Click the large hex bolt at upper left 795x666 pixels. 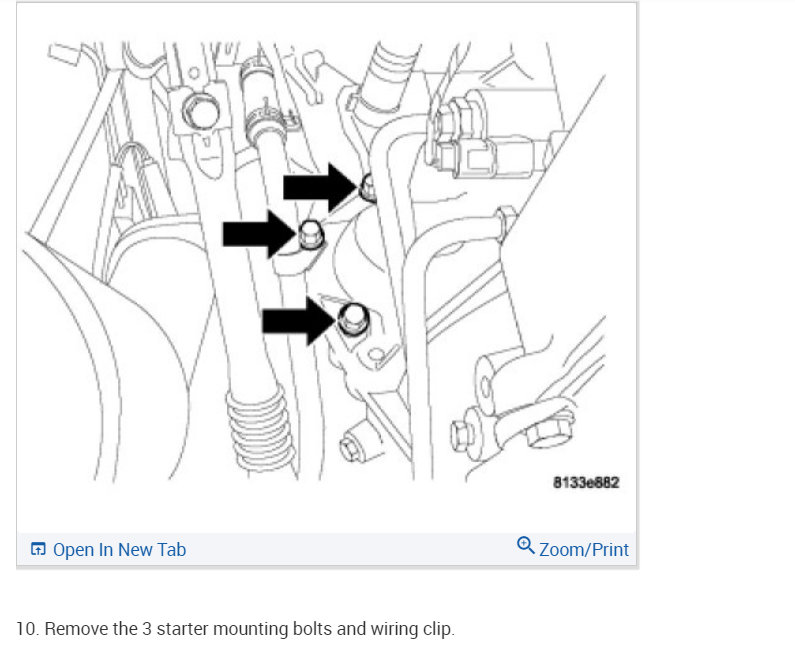pos(201,112)
